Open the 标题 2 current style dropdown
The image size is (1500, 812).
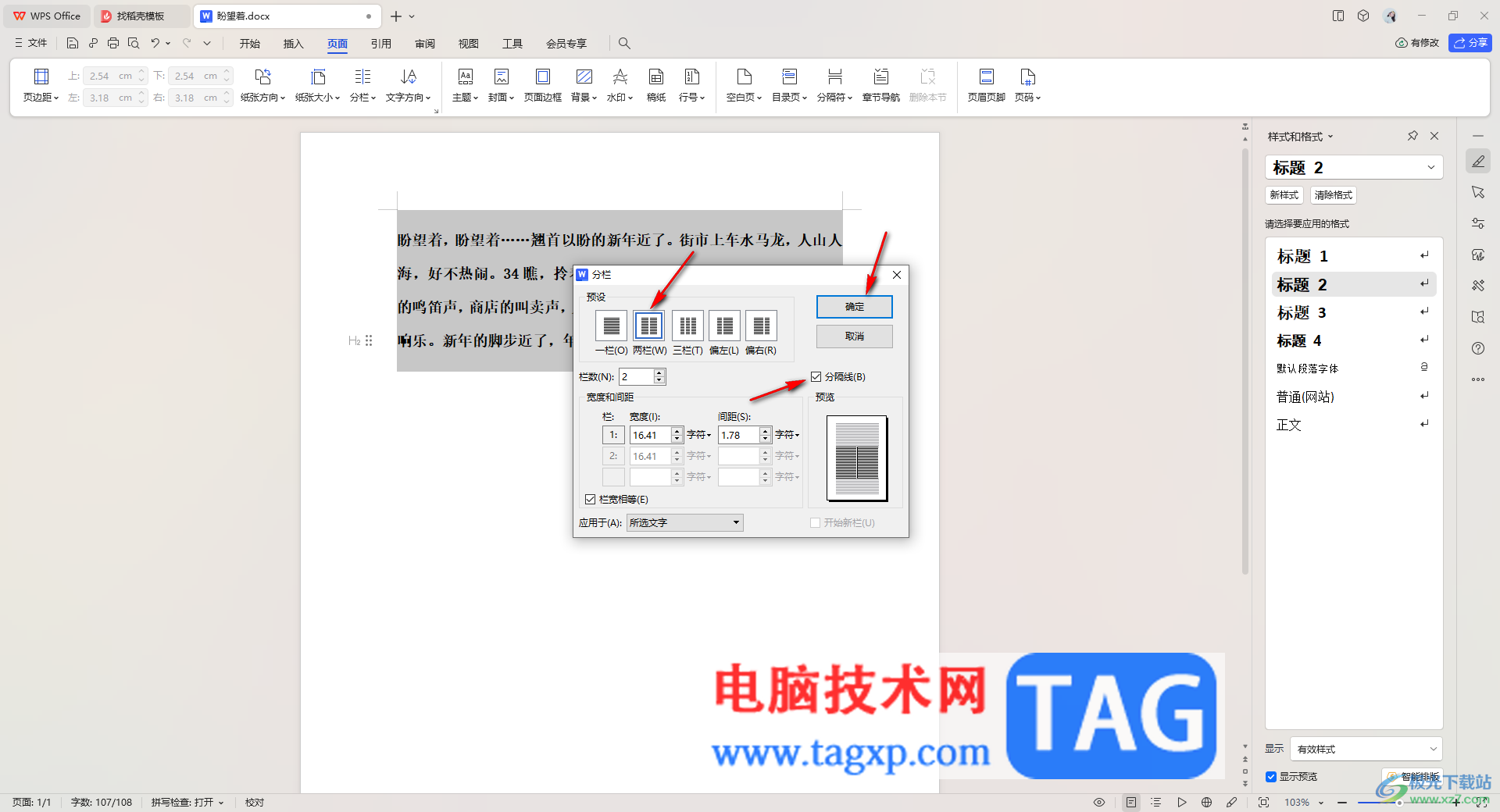[x=1354, y=167]
